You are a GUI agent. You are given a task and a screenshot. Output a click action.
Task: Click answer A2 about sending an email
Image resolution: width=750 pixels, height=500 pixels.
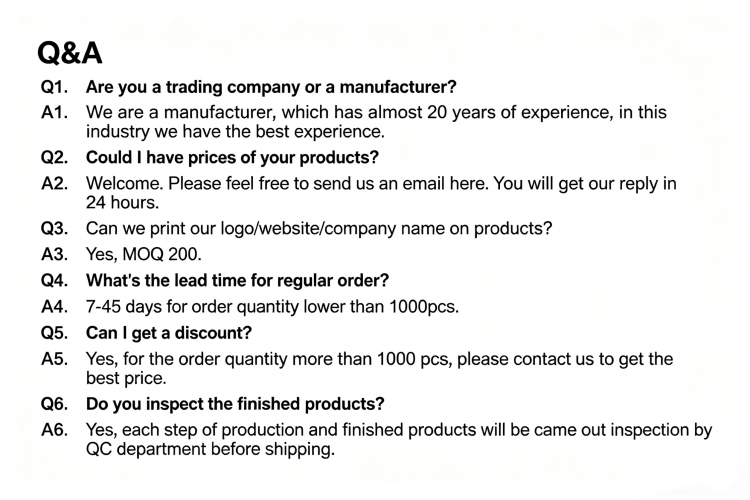381,193
